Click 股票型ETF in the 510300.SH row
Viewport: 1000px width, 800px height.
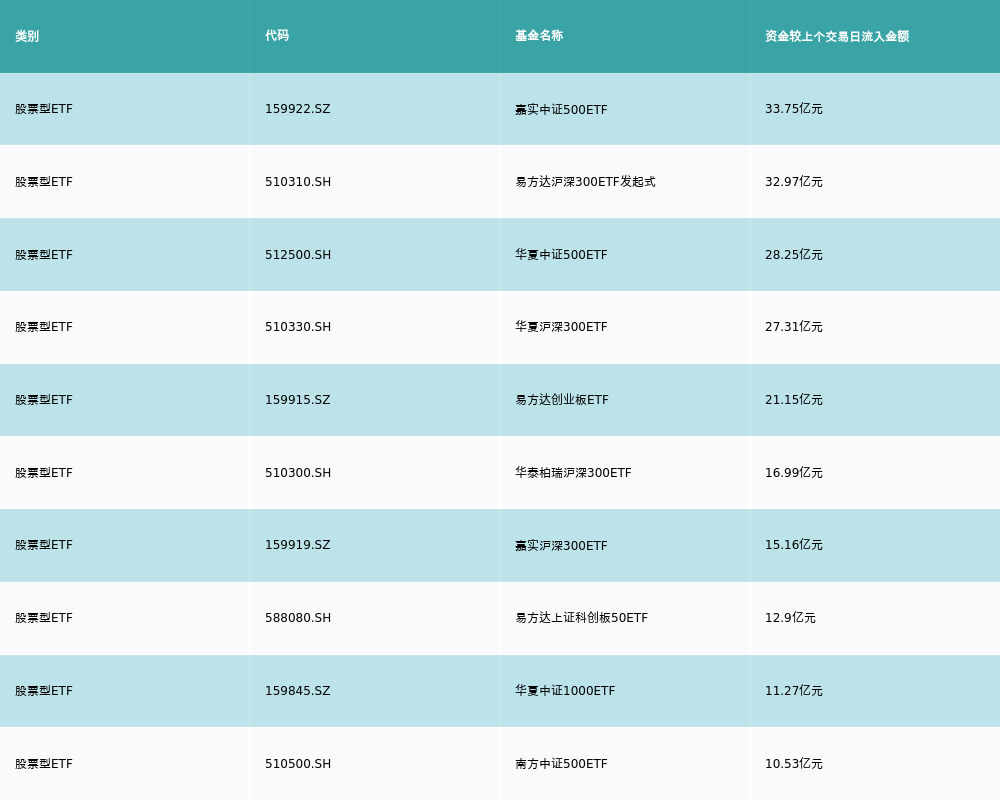coord(44,473)
